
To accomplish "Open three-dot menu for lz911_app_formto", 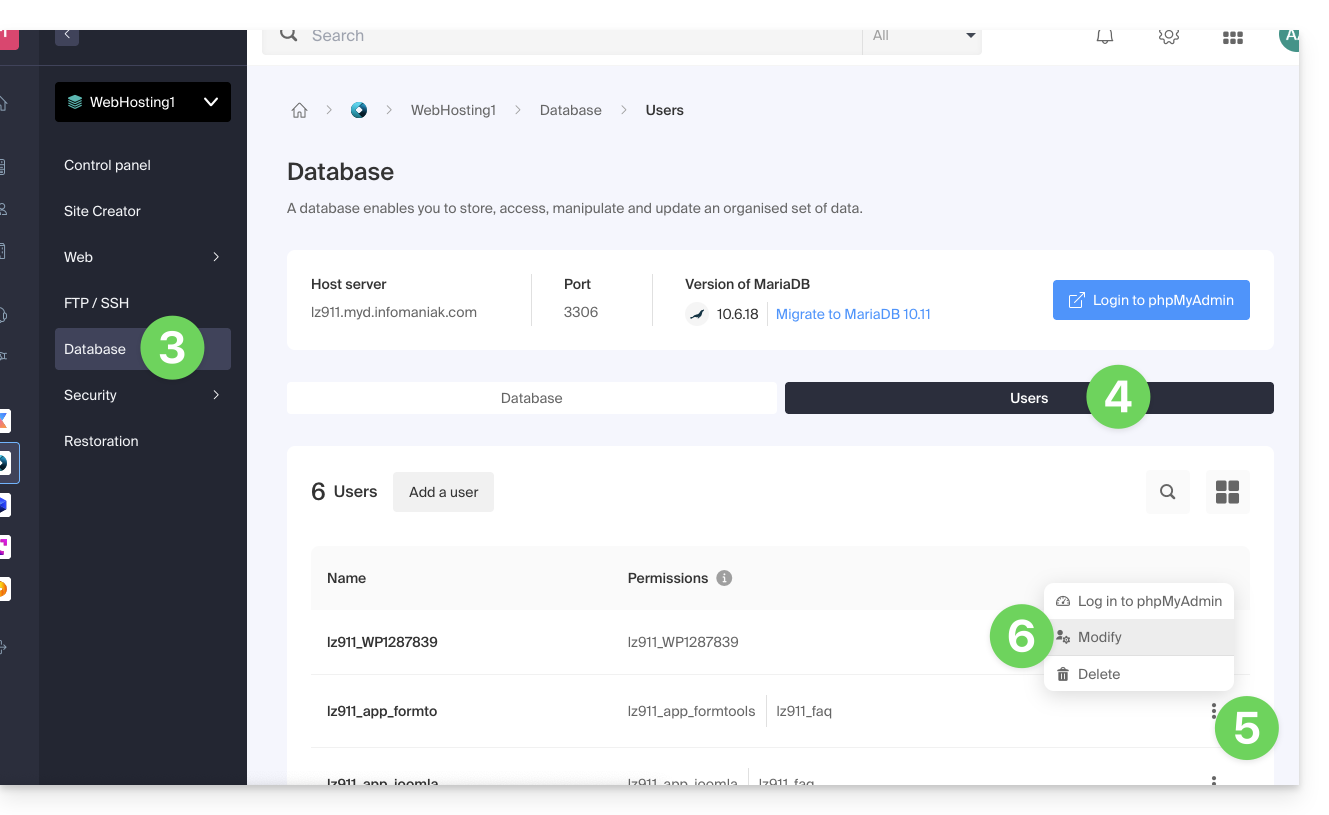I will 1213,711.
